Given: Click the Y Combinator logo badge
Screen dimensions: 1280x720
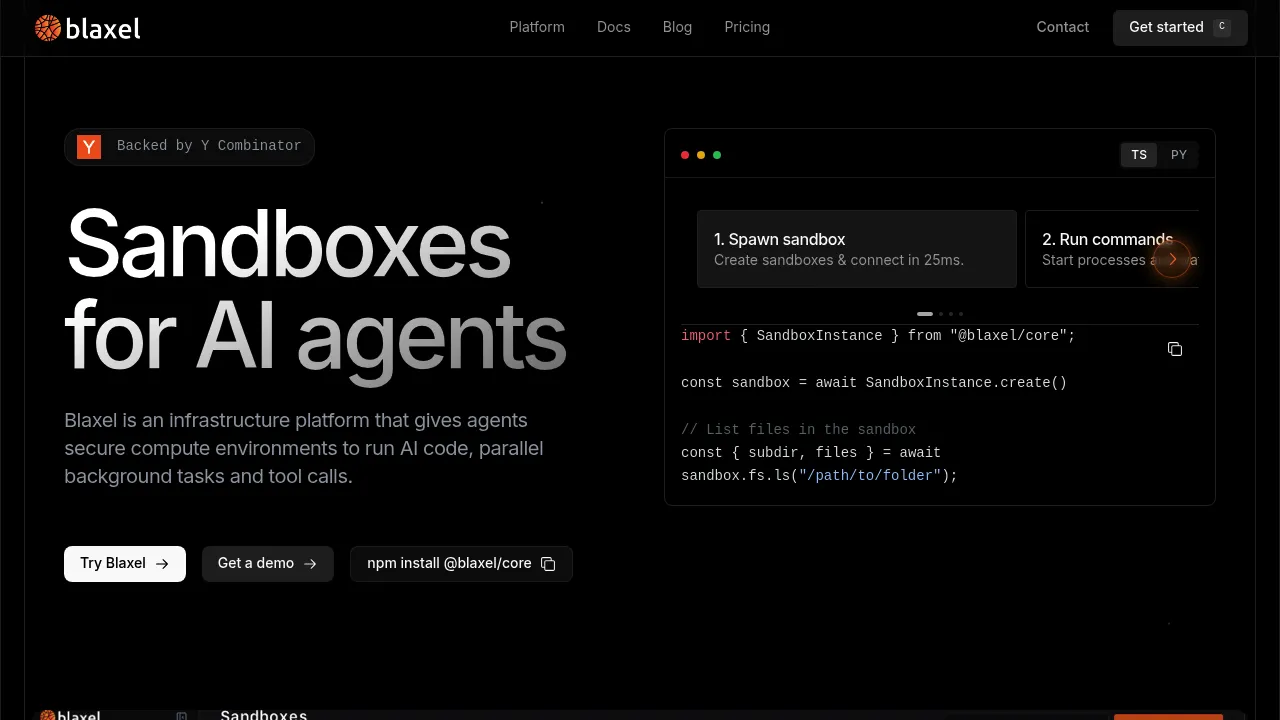Looking at the screenshot, I should [x=89, y=147].
